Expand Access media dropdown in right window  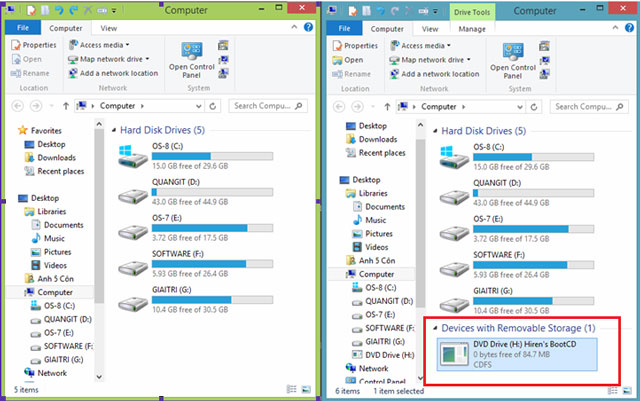click(x=449, y=46)
